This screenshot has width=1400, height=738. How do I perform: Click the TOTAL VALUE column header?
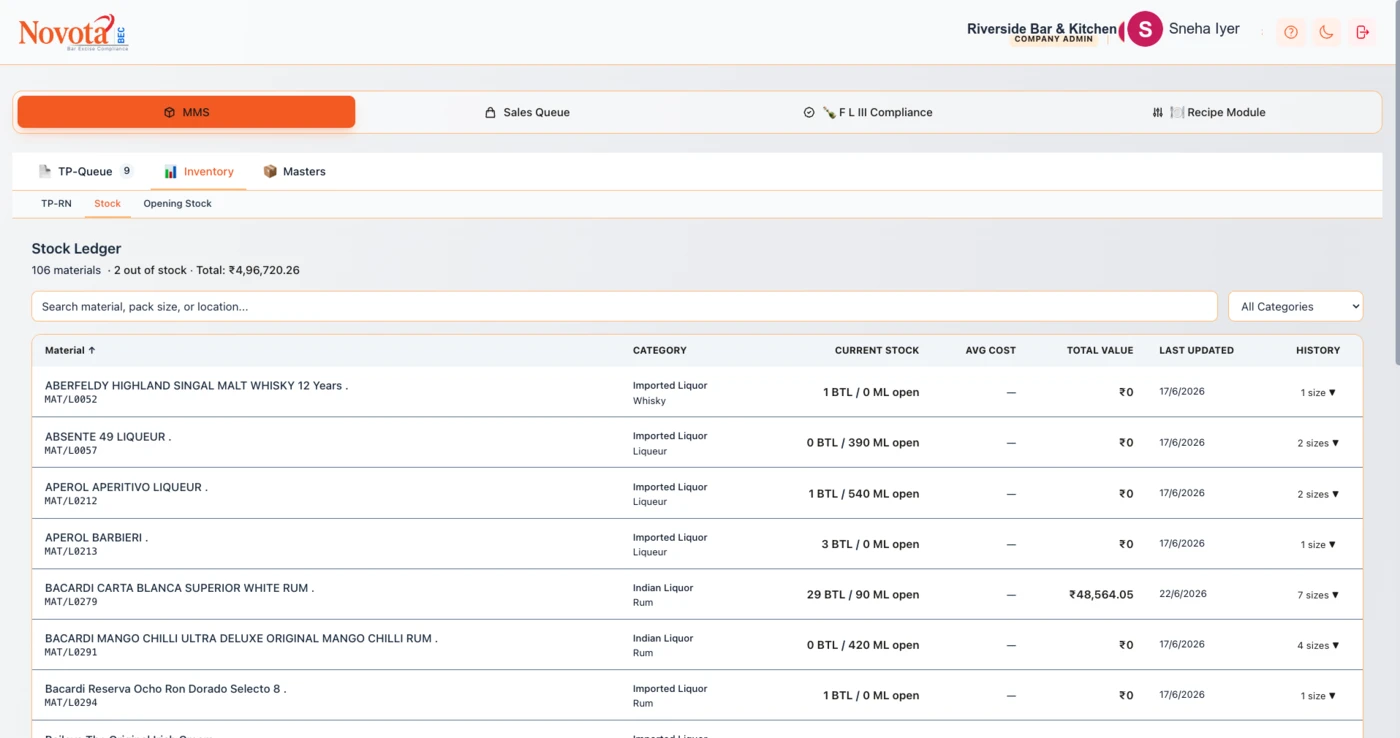click(x=1100, y=350)
